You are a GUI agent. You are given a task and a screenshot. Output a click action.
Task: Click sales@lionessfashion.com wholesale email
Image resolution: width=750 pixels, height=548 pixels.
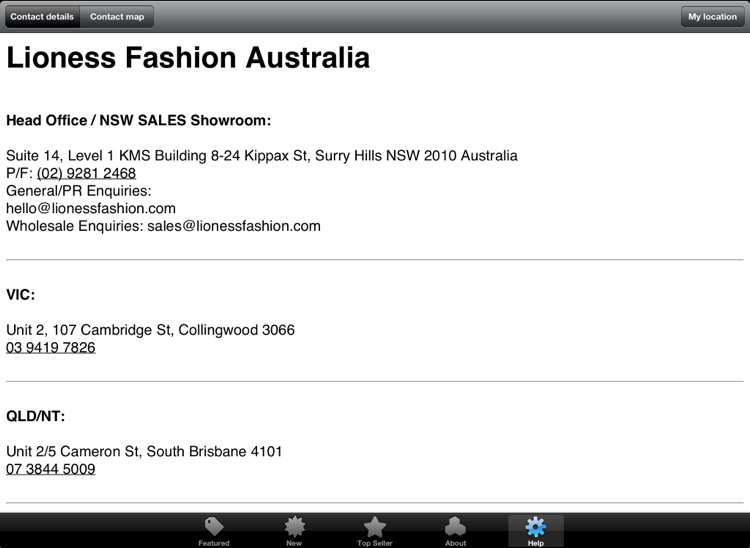(234, 226)
